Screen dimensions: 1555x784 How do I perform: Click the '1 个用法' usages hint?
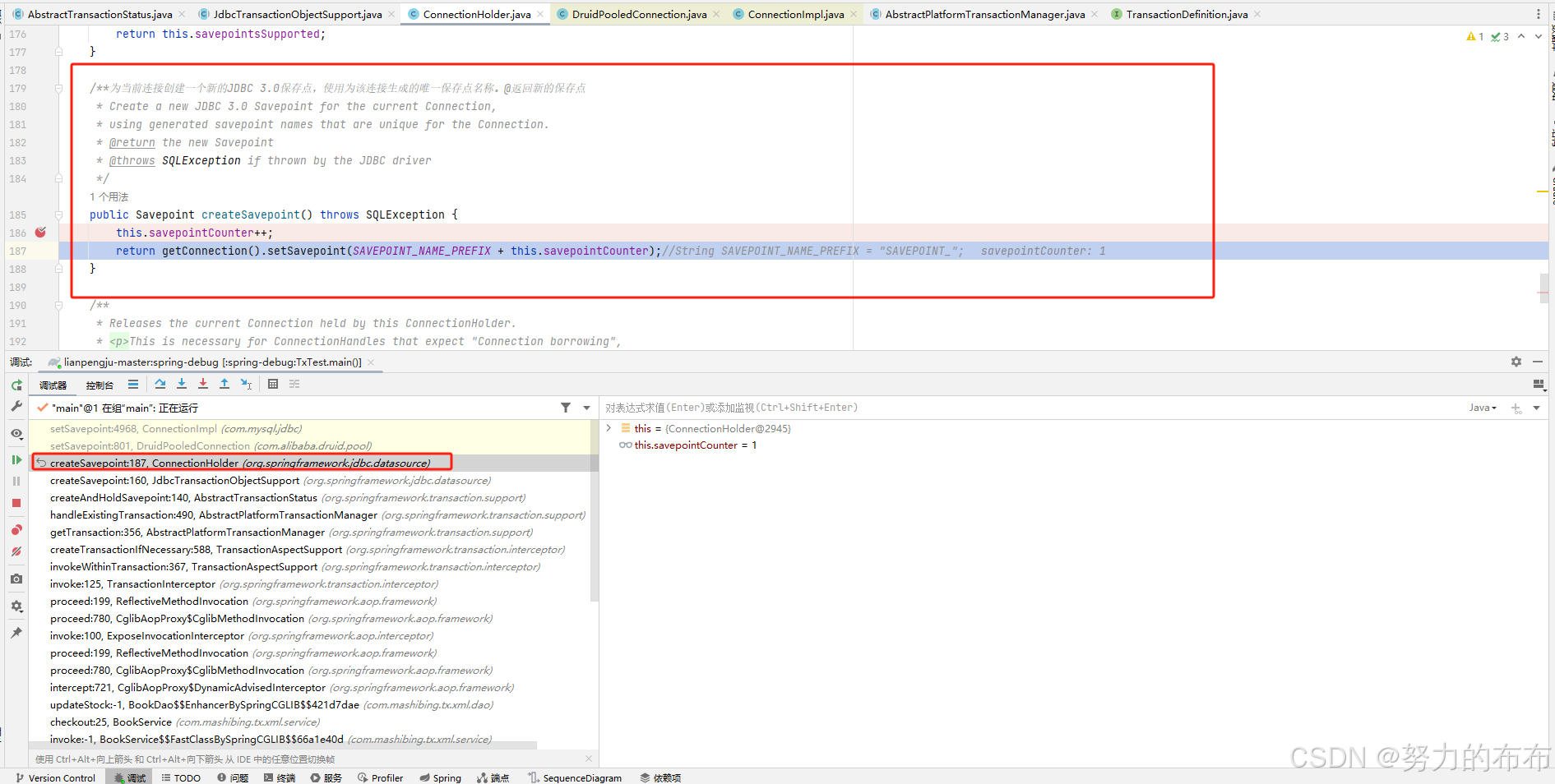tap(109, 196)
